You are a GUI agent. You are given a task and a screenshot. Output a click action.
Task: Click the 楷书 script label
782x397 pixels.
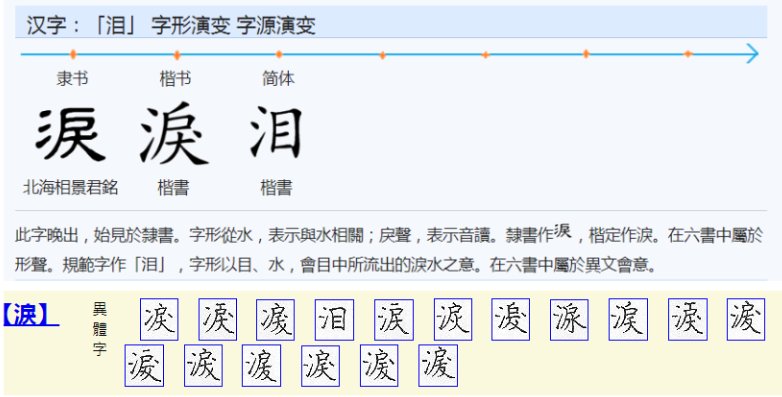click(175, 78)
